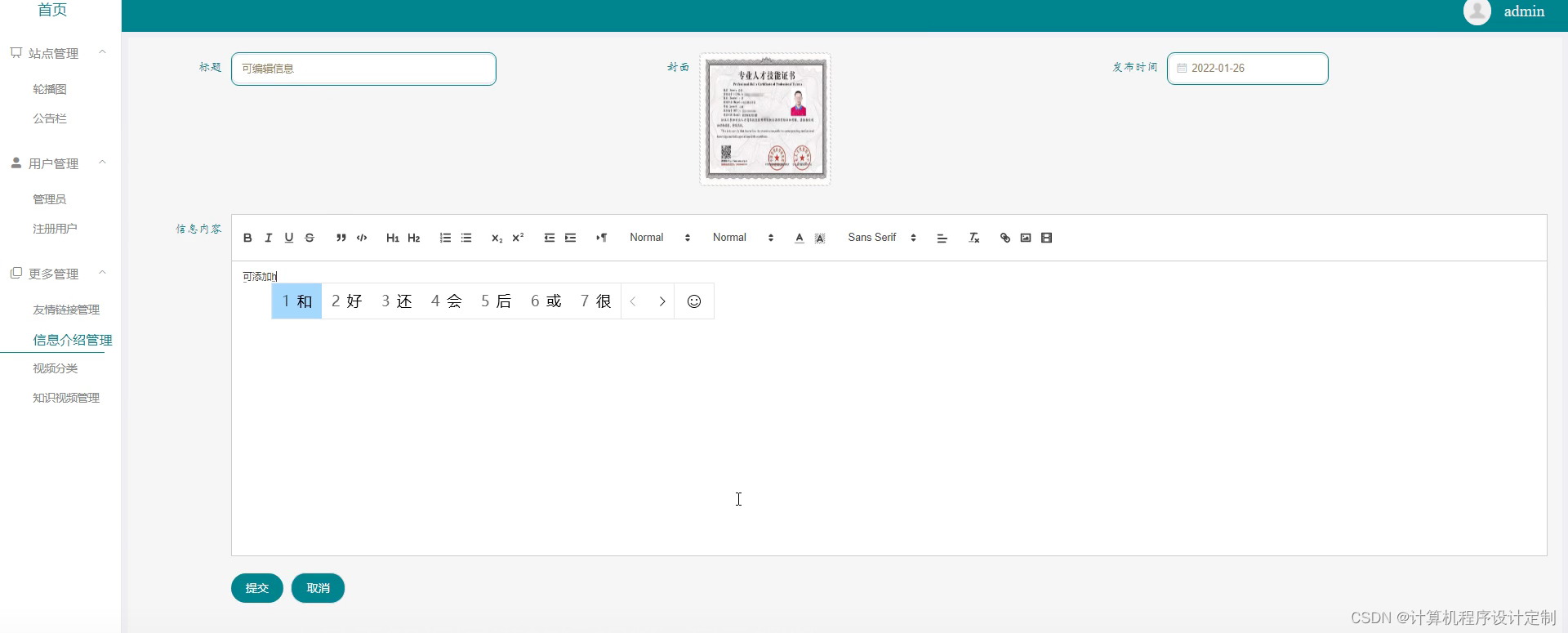Open 管理员 in sidebar
This screenshot has height=633, width=1568.
pos(50,199)
